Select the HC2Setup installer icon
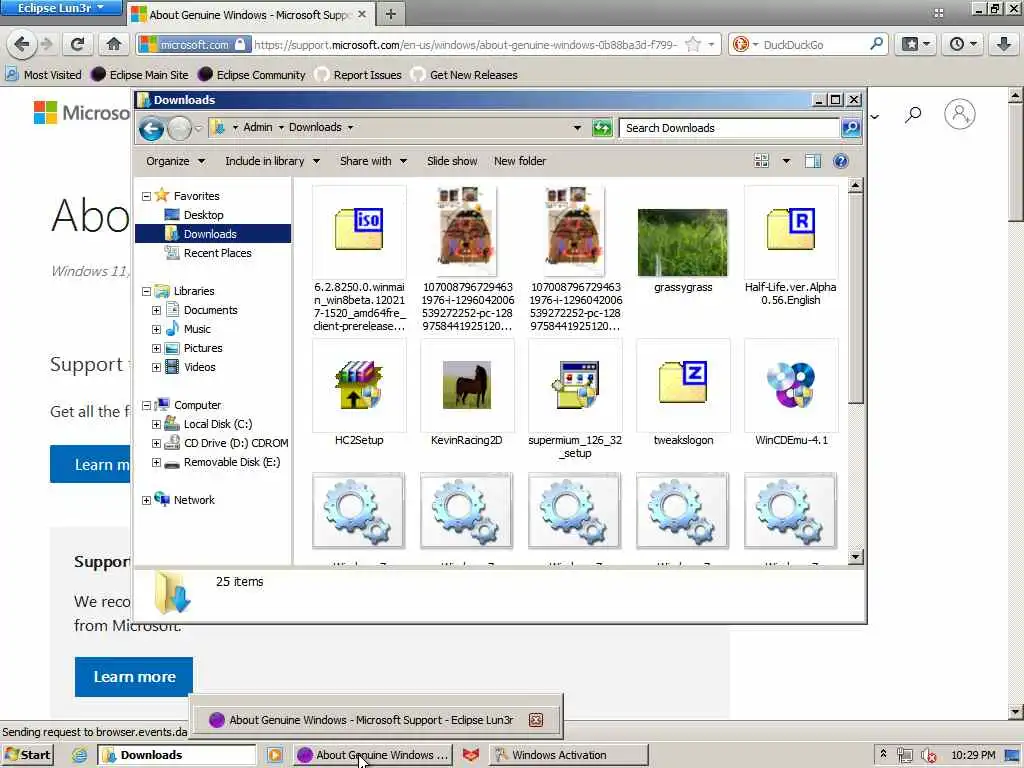The image size is (1024, 768). (x=359, y=384)
